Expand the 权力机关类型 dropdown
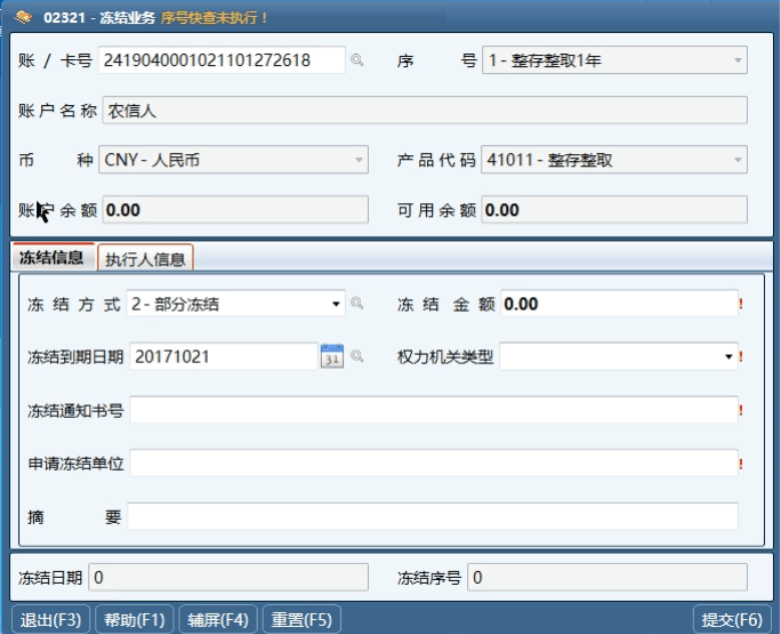780x634 pixels. click(729, 356)
